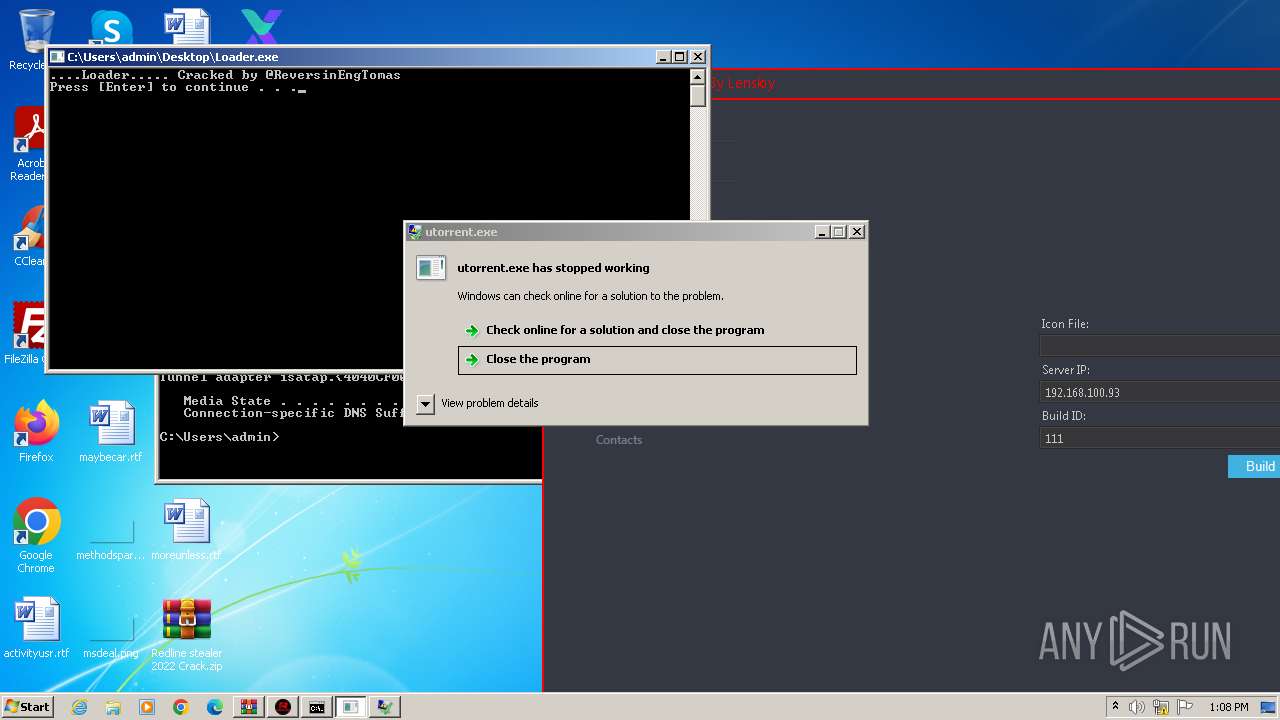Image resolution: width=1280 pixels, height=720 pixels.
Task: Click the Build button in builder panel
Action: point(1254,466)
